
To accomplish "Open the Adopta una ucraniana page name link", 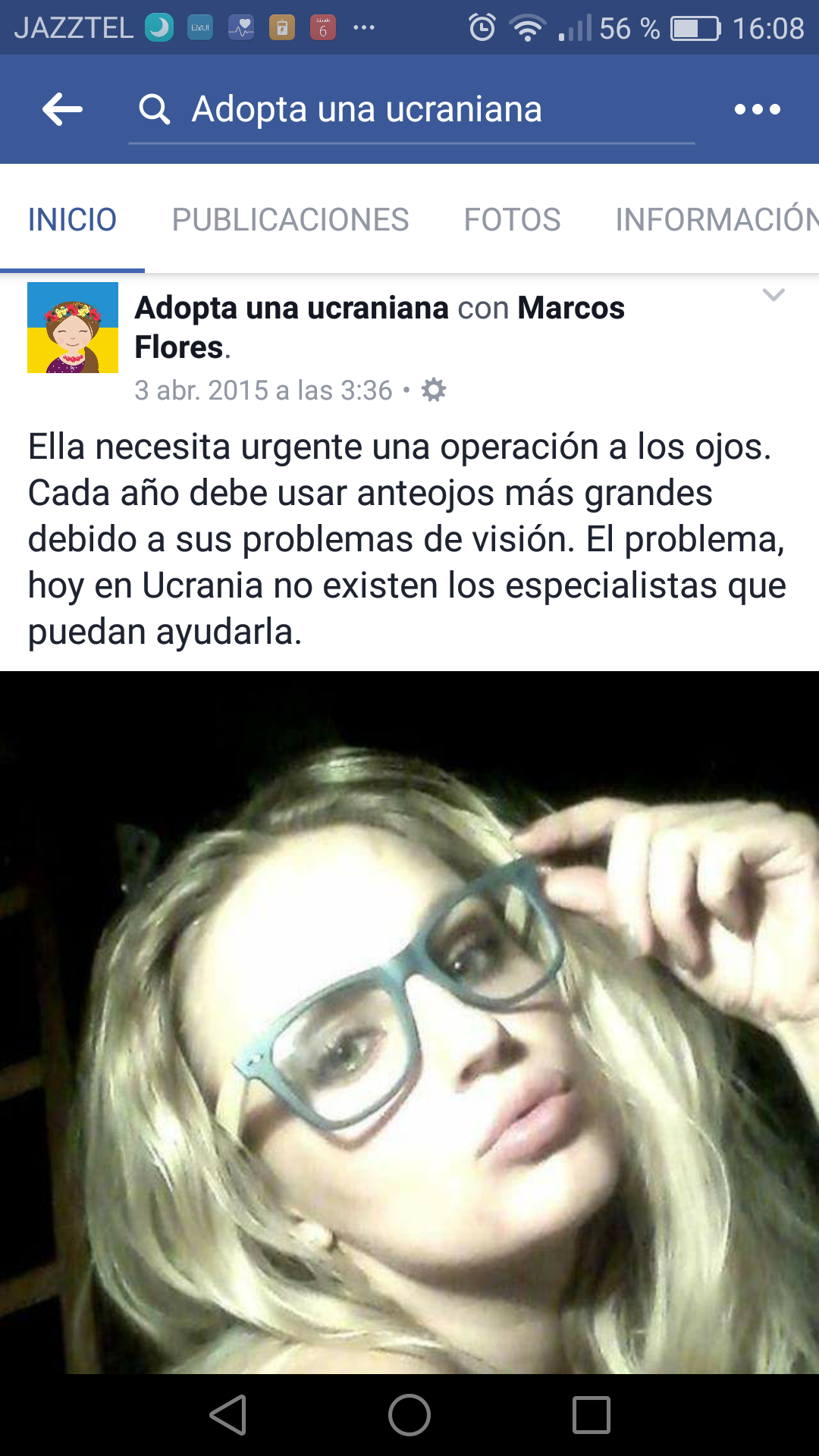I will click(x=292, y=308).
